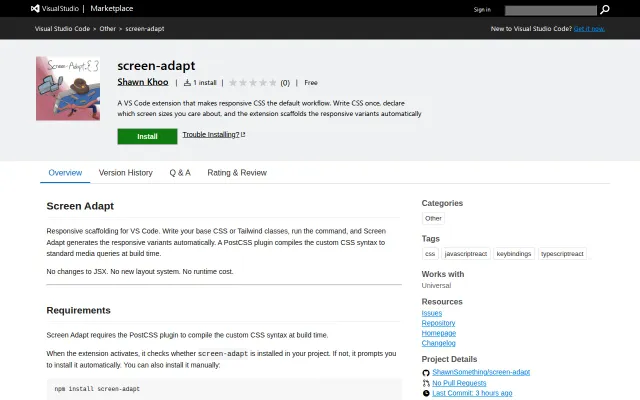Click the Free price label

311,83
